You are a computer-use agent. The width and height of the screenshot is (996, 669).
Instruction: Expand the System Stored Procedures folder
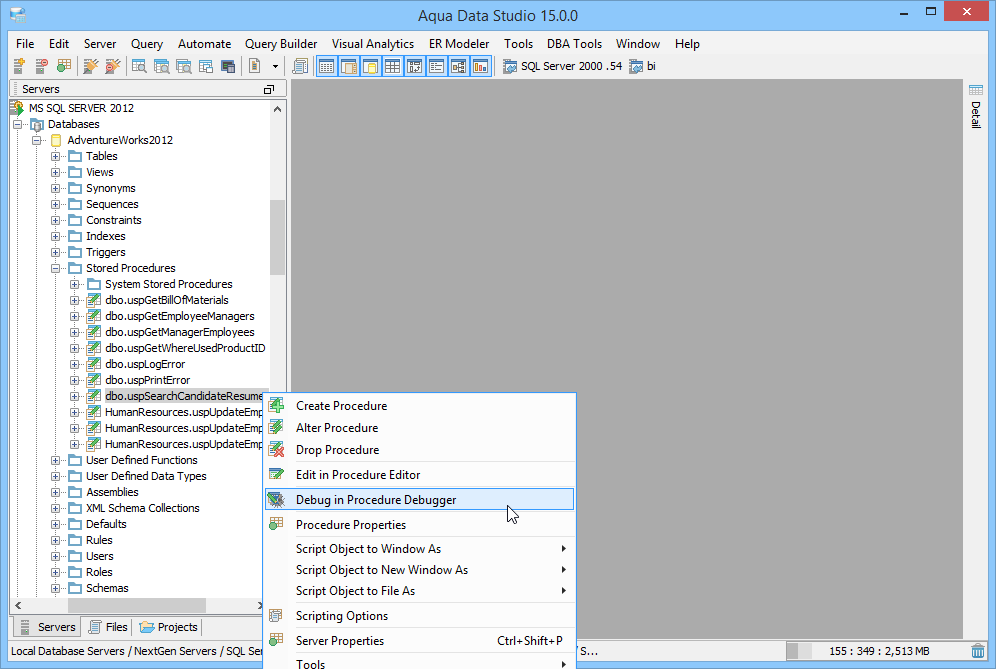pyautogui.click(x=75, y=285)
